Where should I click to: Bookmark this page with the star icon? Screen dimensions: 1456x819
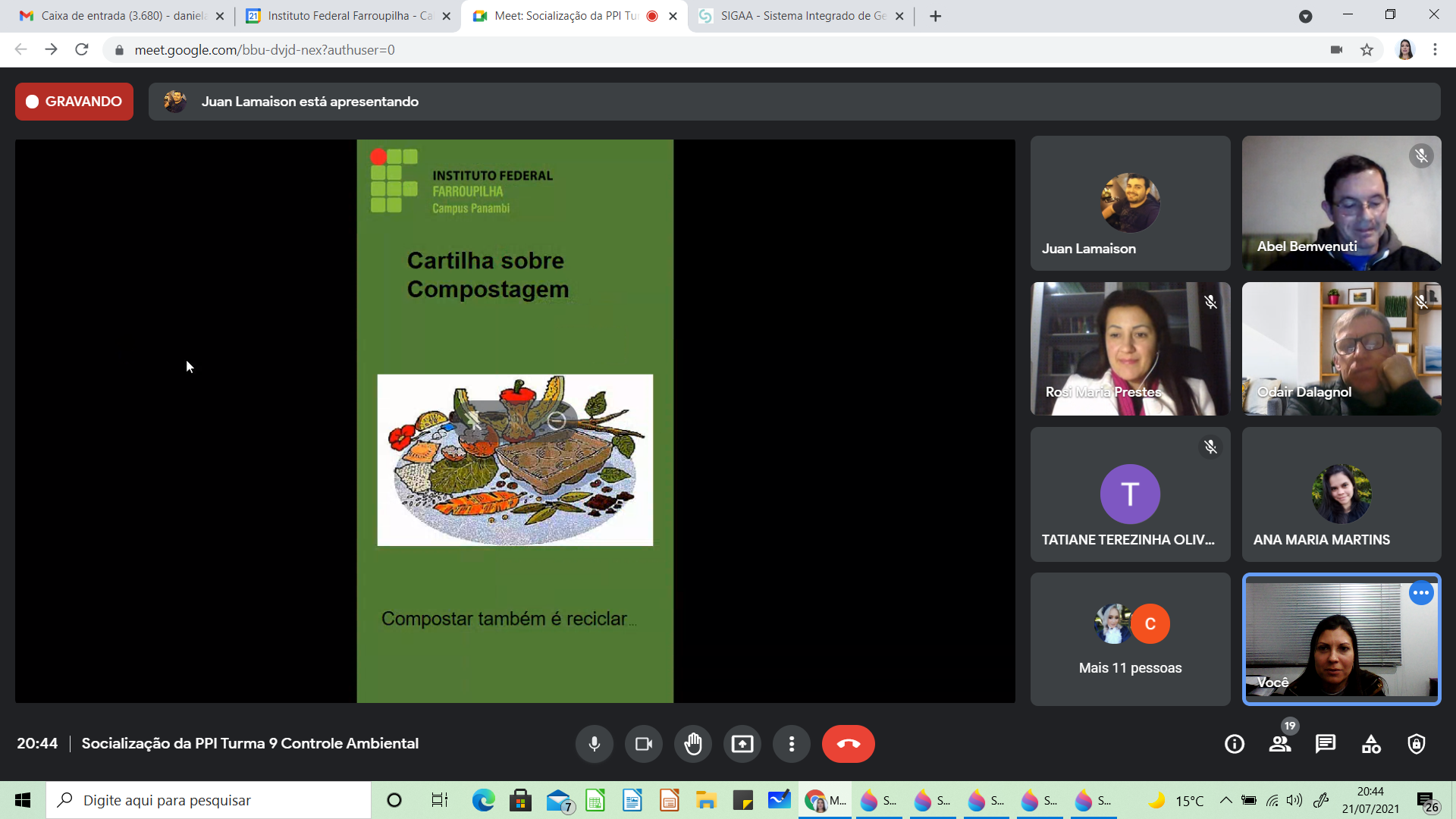[x=1367, y=50]
